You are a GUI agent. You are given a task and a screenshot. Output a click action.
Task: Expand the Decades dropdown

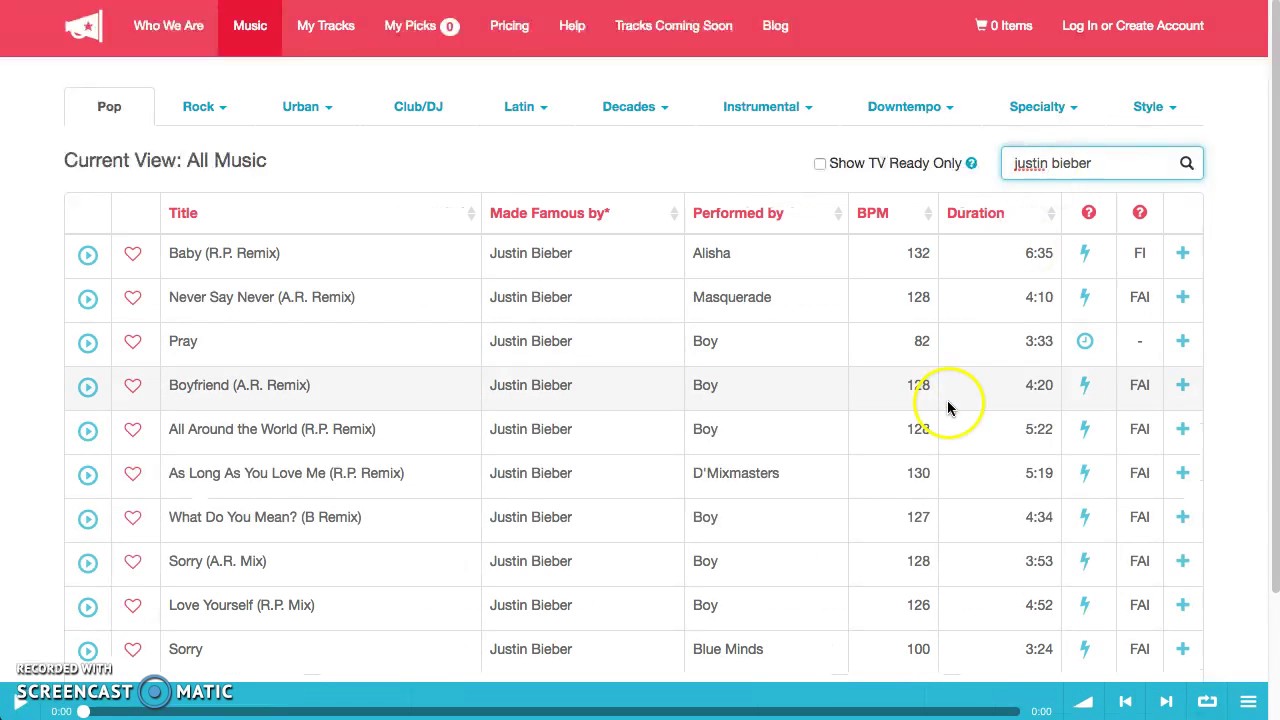pos(635,107)
